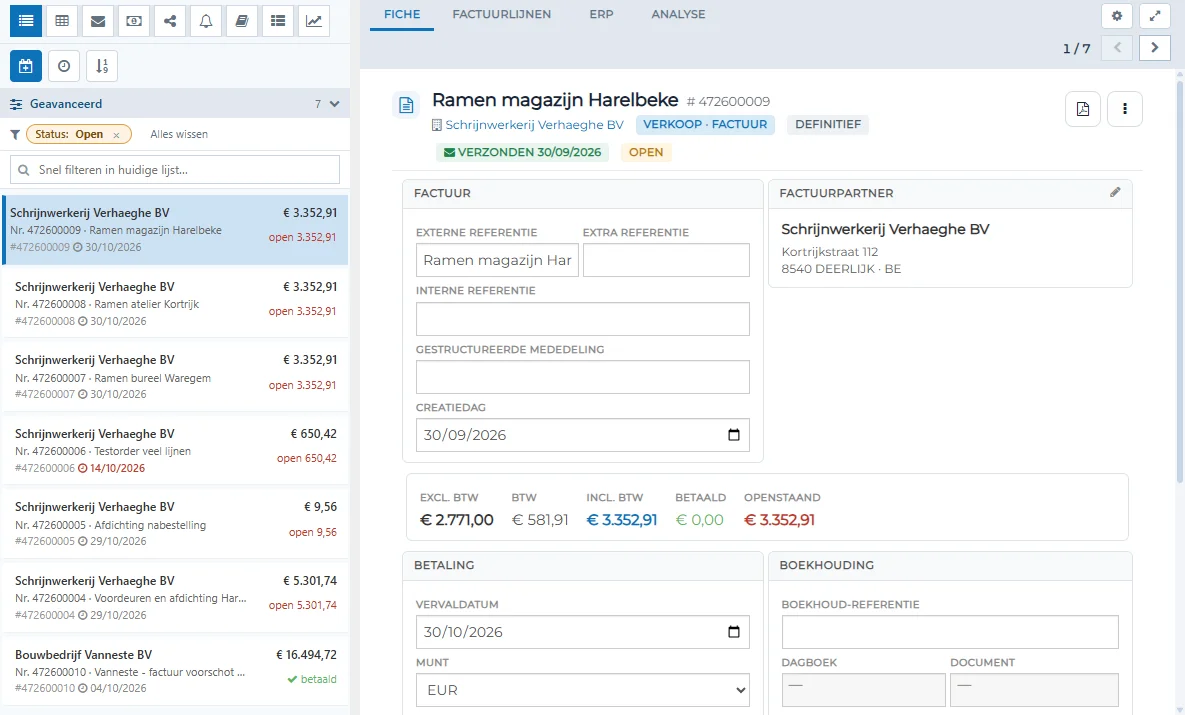Expand the Geavanceerd filter panel

point(335,104)
